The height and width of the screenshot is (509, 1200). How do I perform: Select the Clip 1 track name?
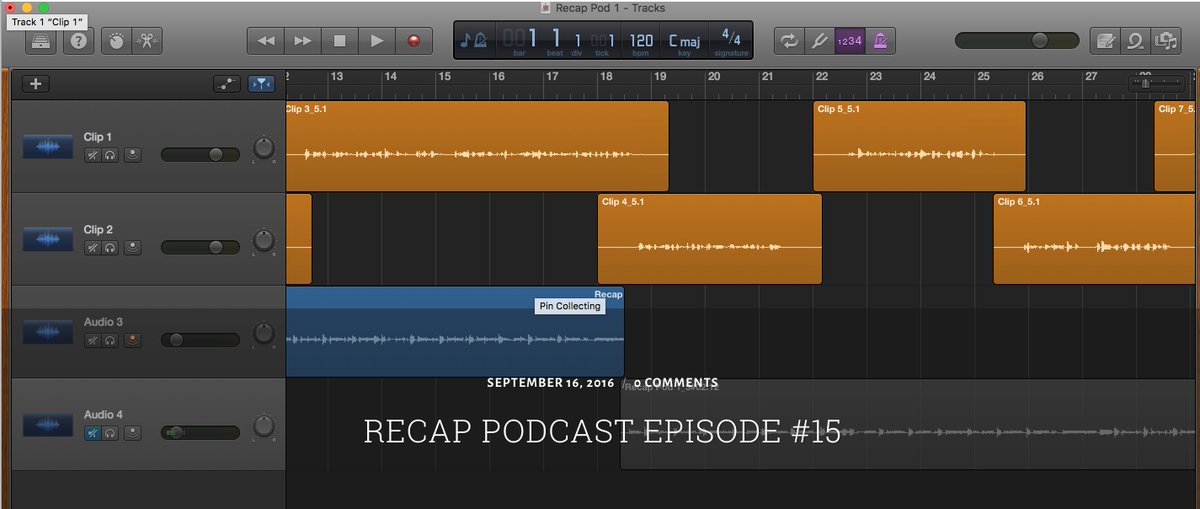[98, 137]
